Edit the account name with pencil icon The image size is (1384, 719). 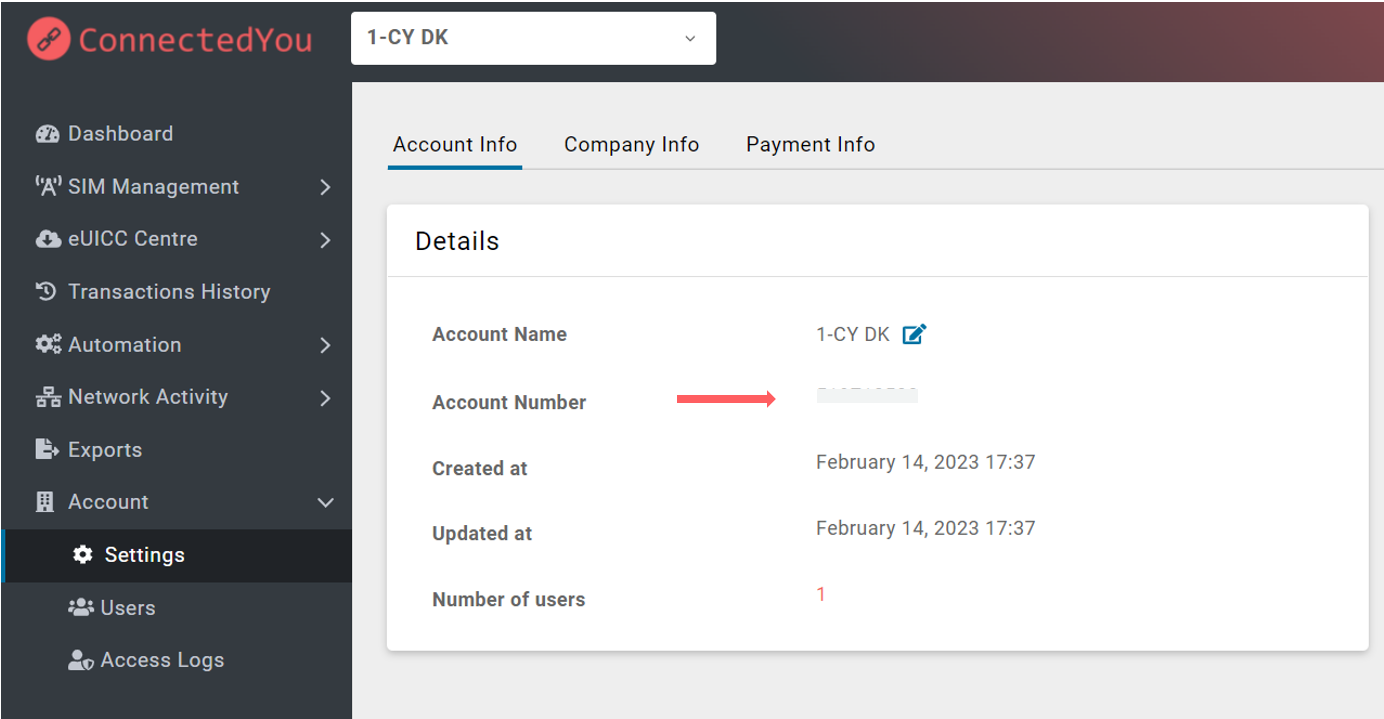point(914,334)
